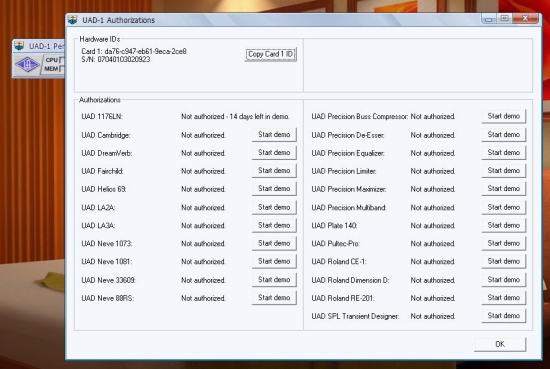Start demo for UAD Neve 88RS
The image size is (550, 369).
tap(274, 298)
